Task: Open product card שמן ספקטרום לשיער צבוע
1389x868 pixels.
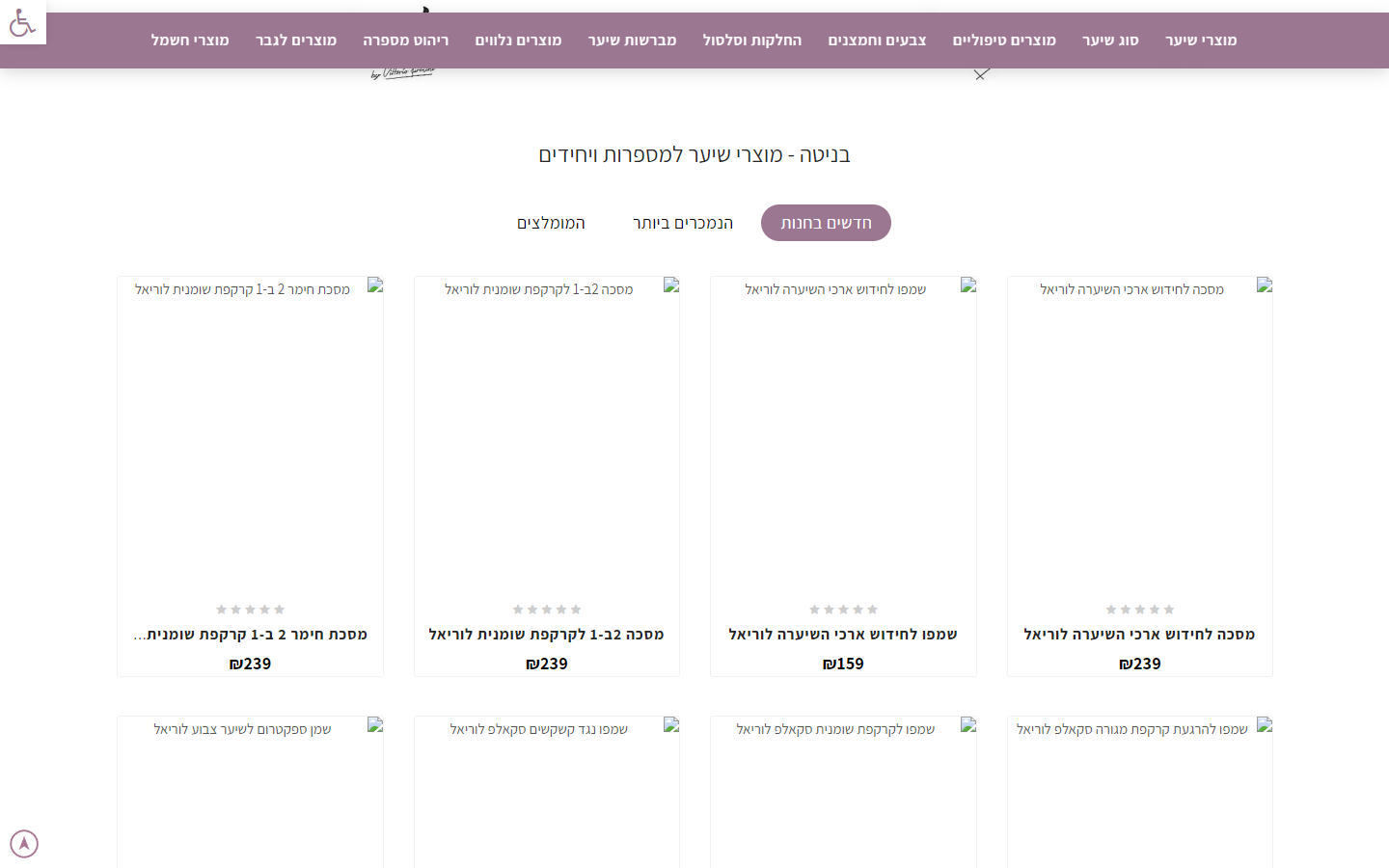Action: 250,792
